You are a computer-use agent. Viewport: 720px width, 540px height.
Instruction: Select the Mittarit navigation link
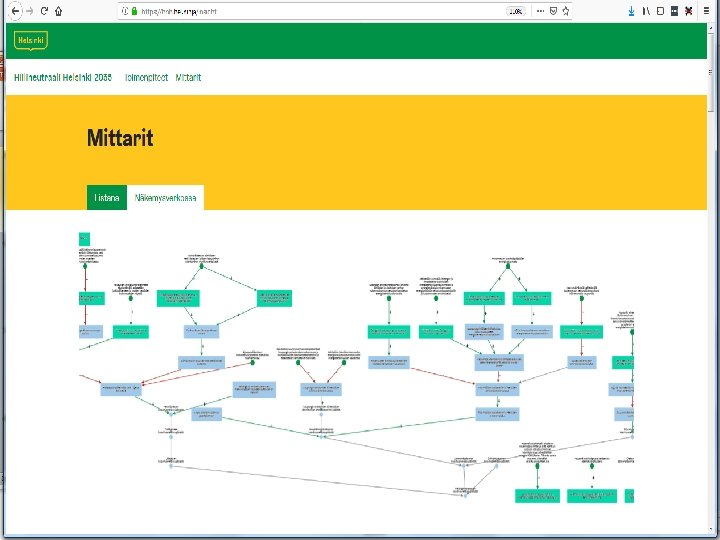(x=188, y=78)
